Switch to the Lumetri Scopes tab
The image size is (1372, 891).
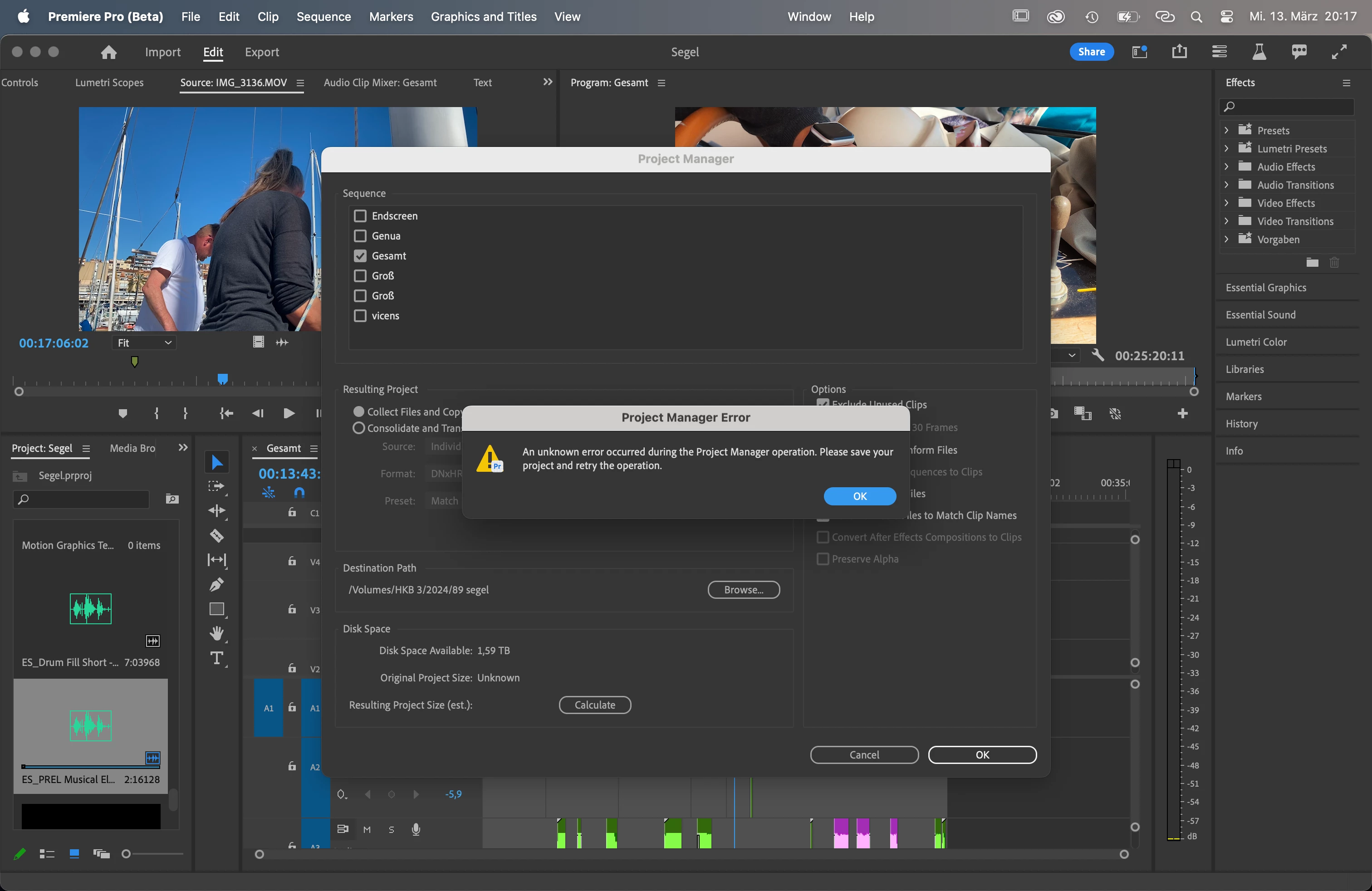(x=109, y=83)
